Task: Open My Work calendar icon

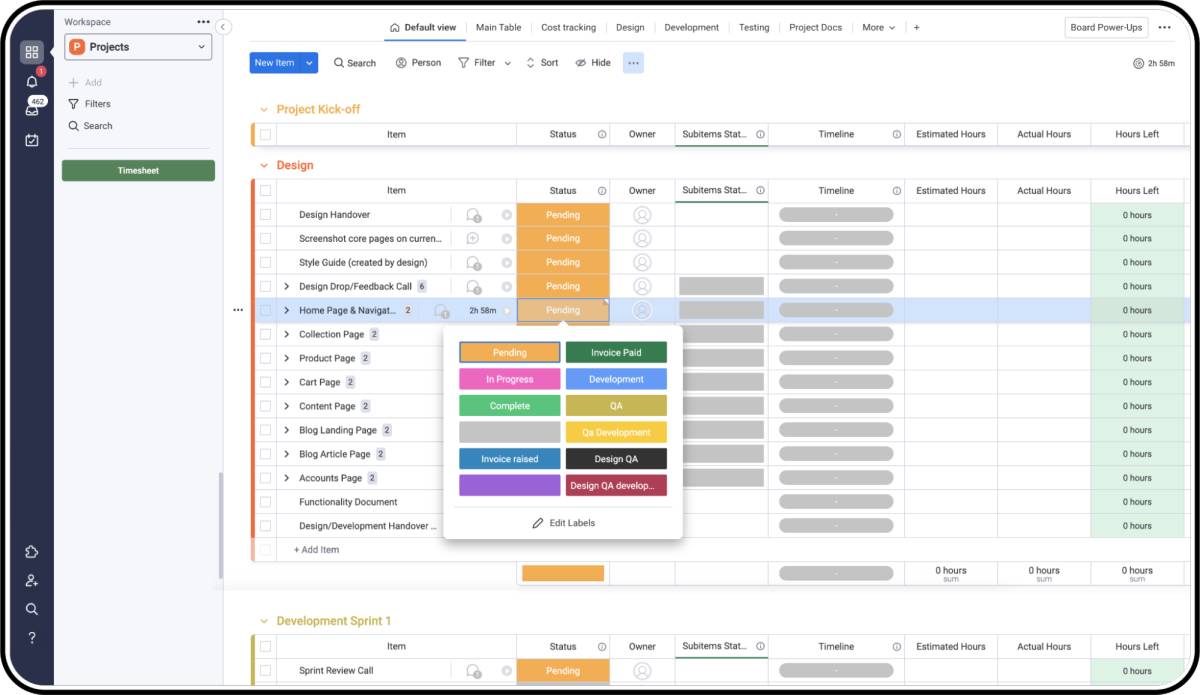Action: 32,140
